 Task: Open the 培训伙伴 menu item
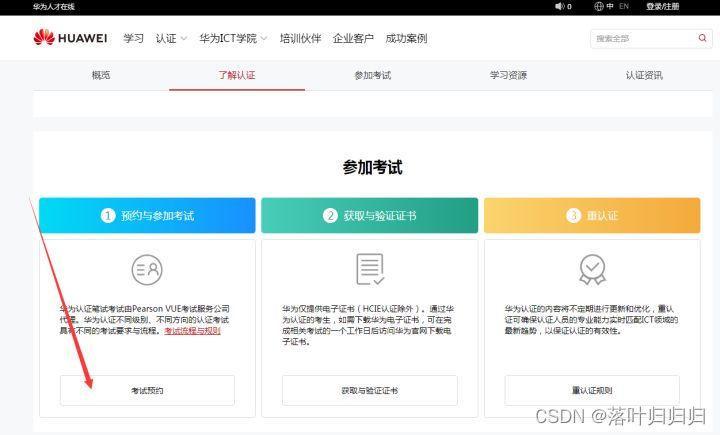(x=300, y=39)
